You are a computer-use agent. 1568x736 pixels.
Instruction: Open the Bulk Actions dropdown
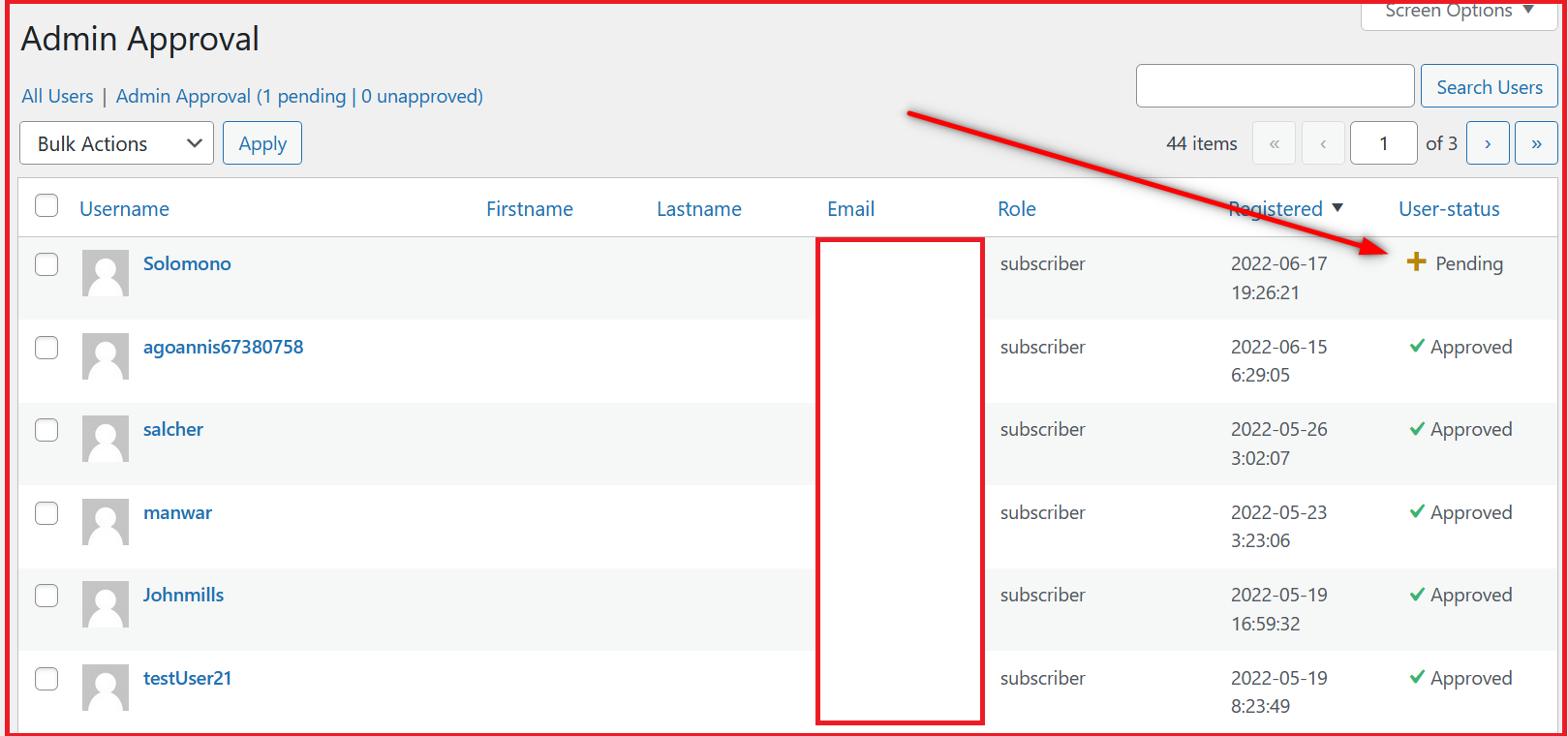pos(116,143)
